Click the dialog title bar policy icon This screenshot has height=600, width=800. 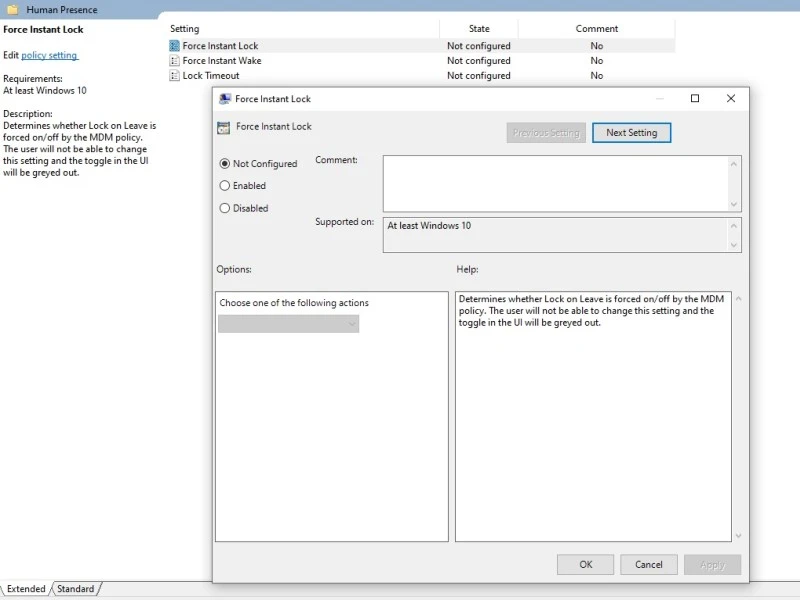(224, 99)
